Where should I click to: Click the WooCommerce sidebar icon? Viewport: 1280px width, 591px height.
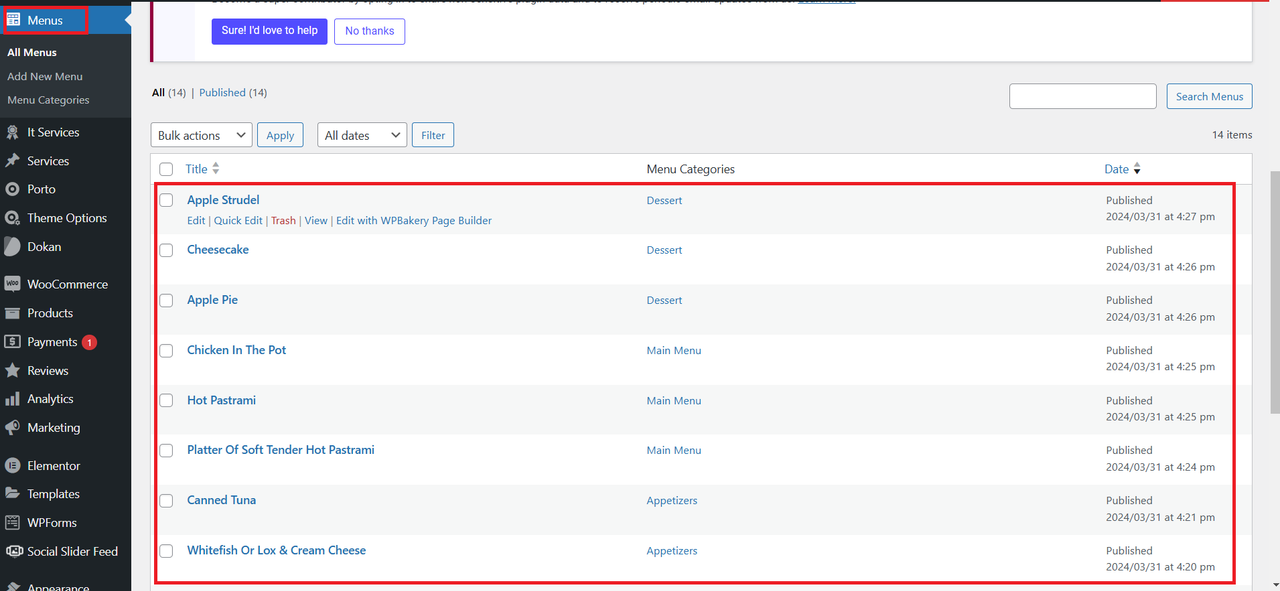pyautogui.click(x=13, y=284)
